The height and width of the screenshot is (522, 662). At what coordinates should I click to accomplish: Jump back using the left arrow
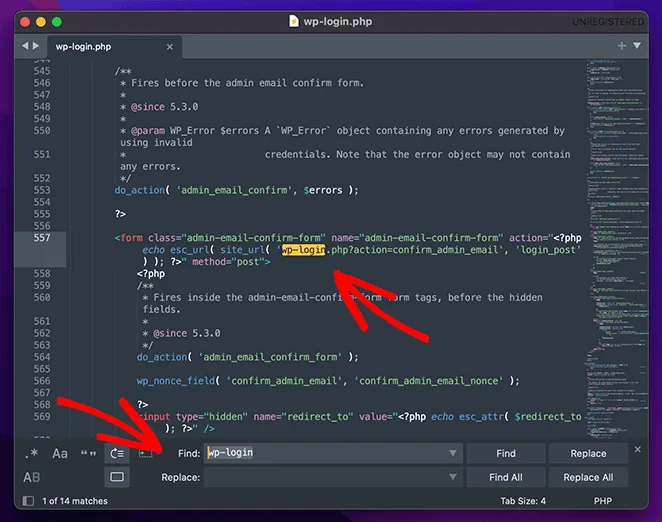25,46
